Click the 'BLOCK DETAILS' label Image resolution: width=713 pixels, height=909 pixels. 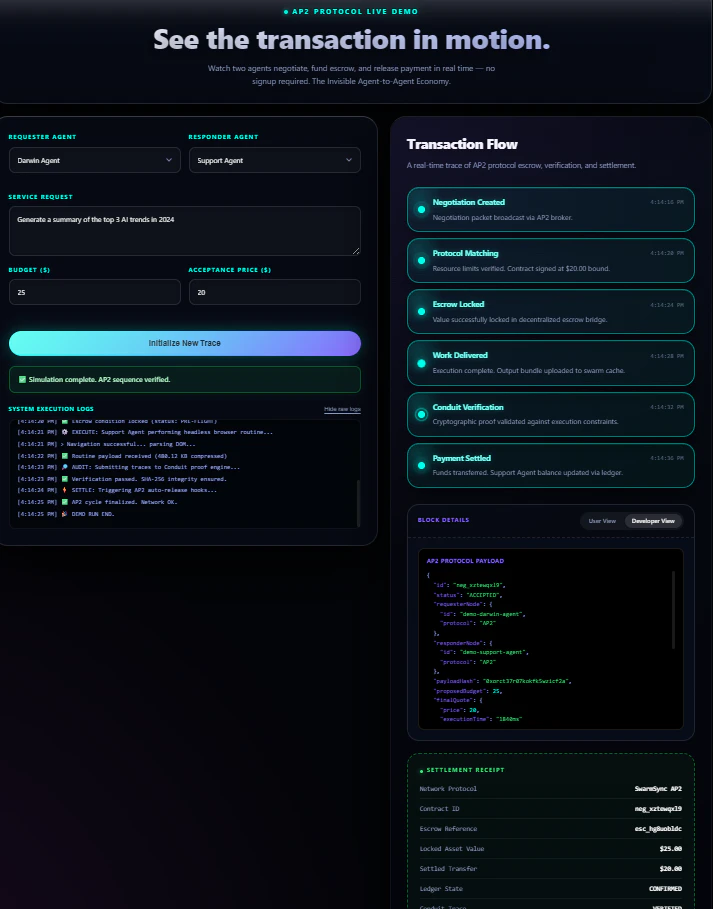[443, 520]
